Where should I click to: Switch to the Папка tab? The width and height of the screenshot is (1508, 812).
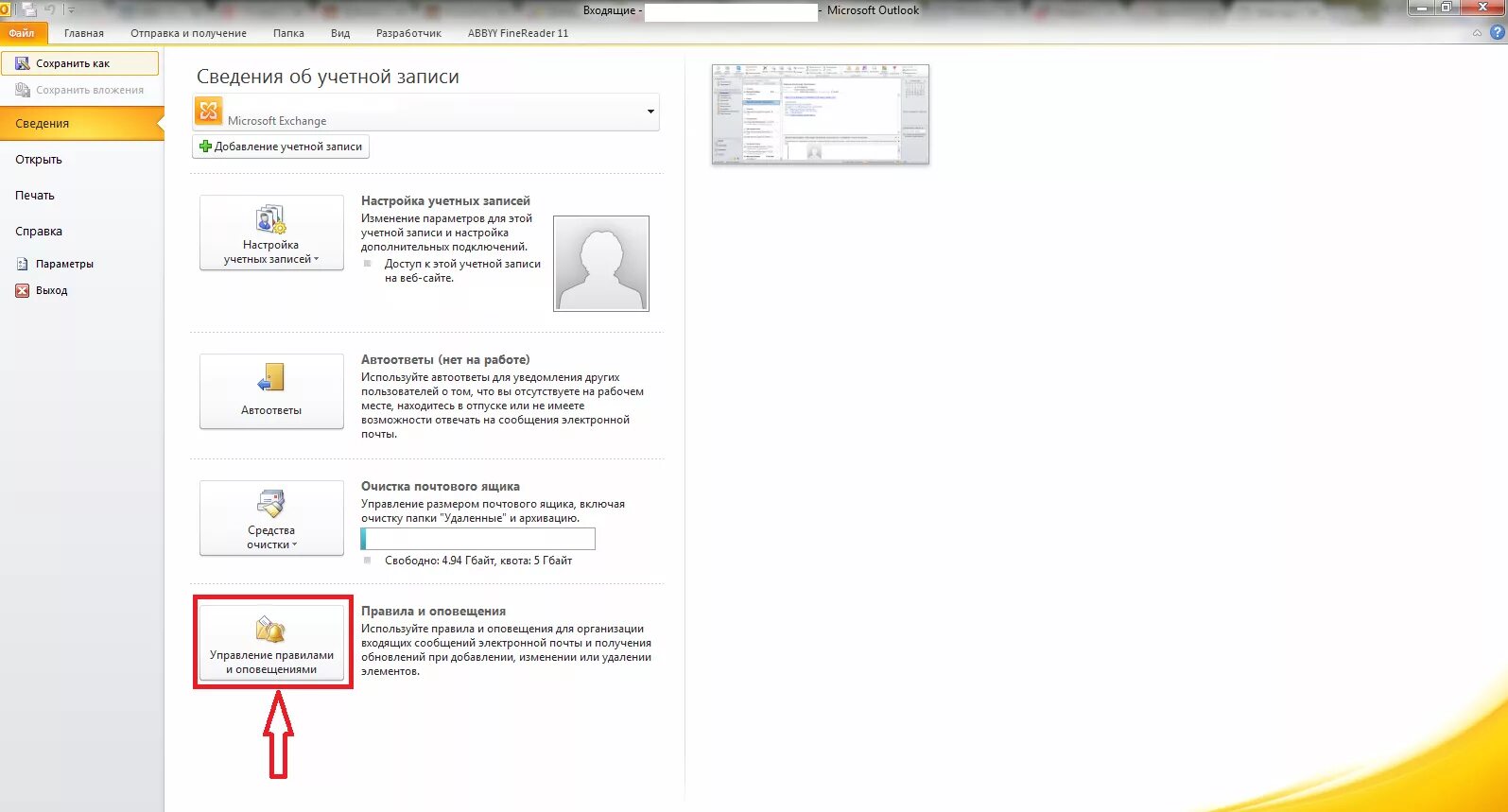point(288,33)
